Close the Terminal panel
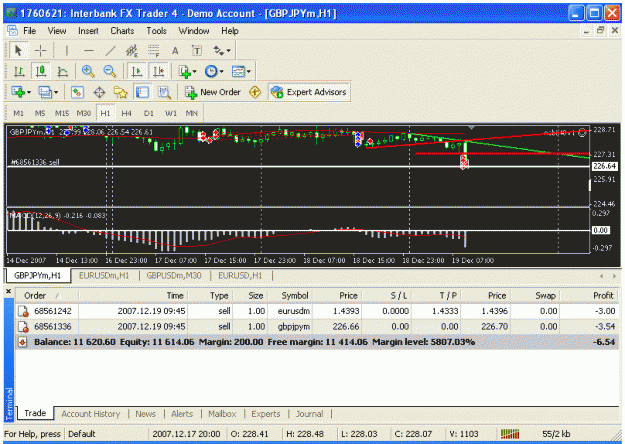Image resolution: width=625 pixels, height=444 pixels. [x=9, y=291]
